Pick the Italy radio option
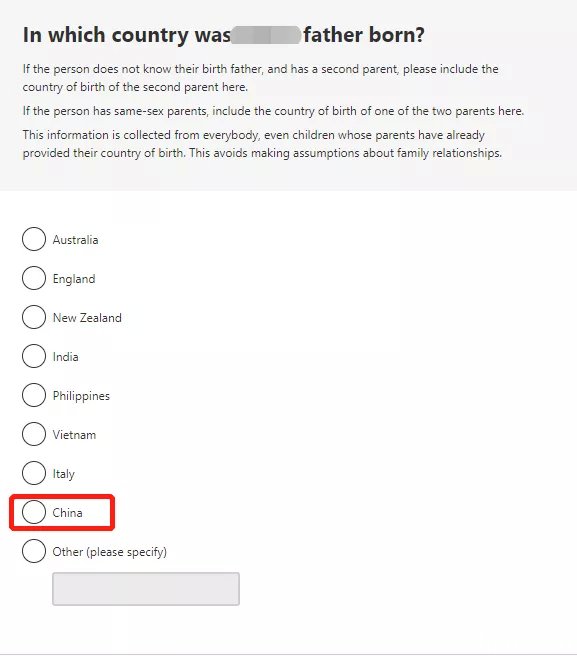The height and width of the screenshot is (656, 577). 34,473
